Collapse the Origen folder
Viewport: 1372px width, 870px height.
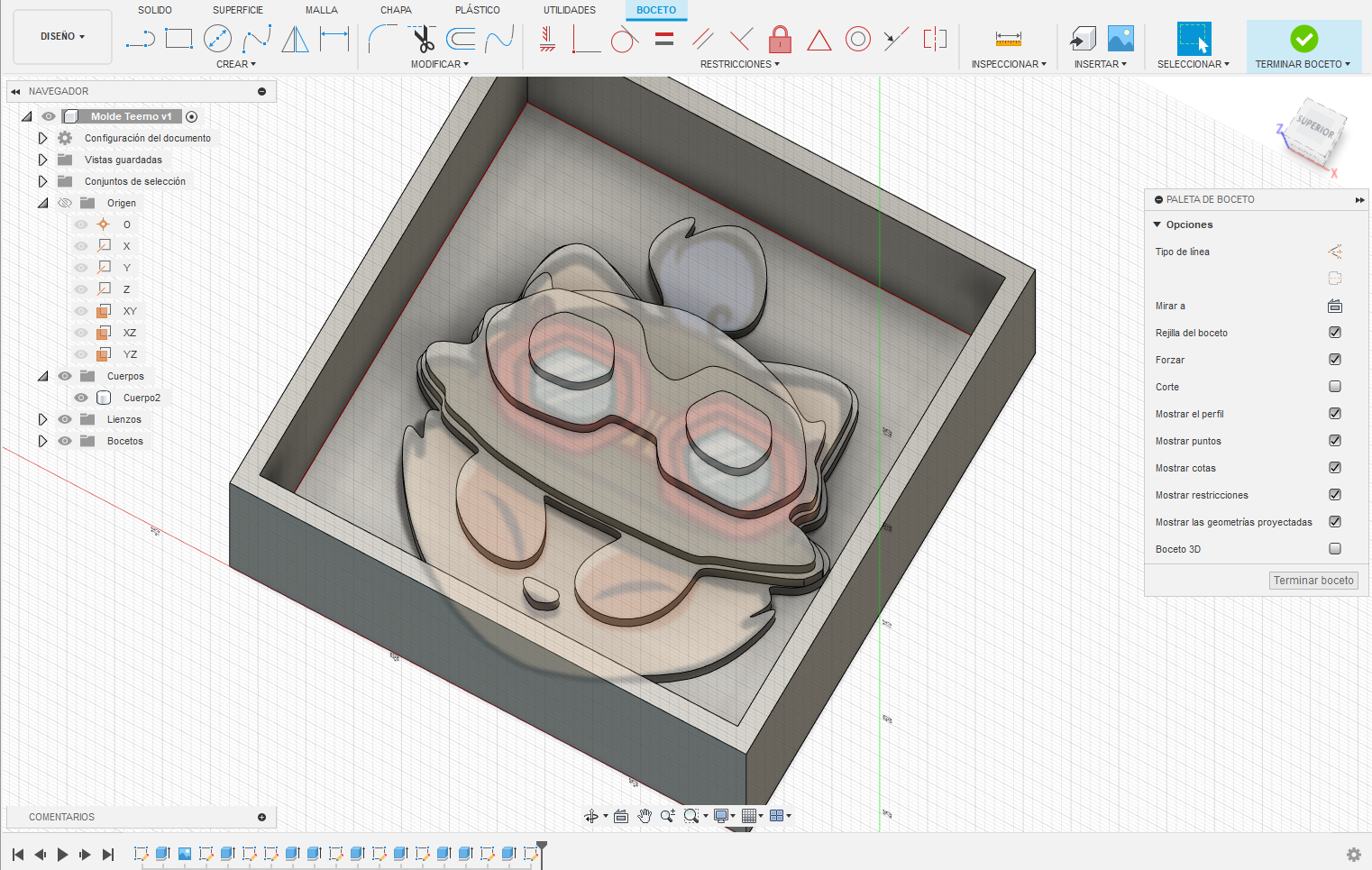point(42,203)
